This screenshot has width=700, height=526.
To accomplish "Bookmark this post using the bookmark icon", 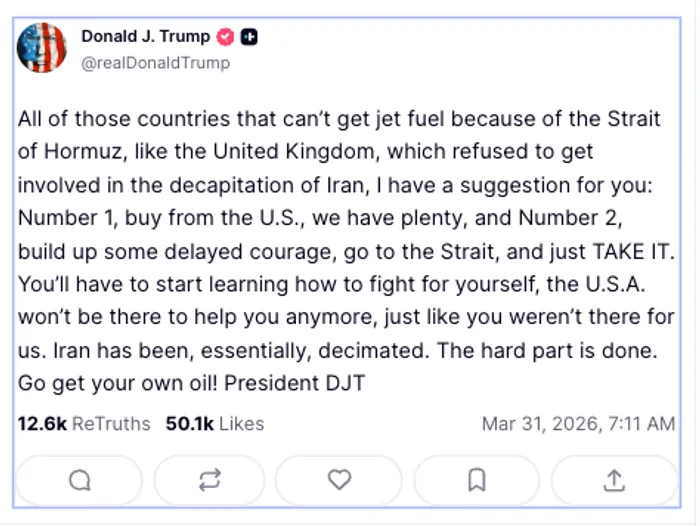I will pyautogui.click(x=476, y=481).
